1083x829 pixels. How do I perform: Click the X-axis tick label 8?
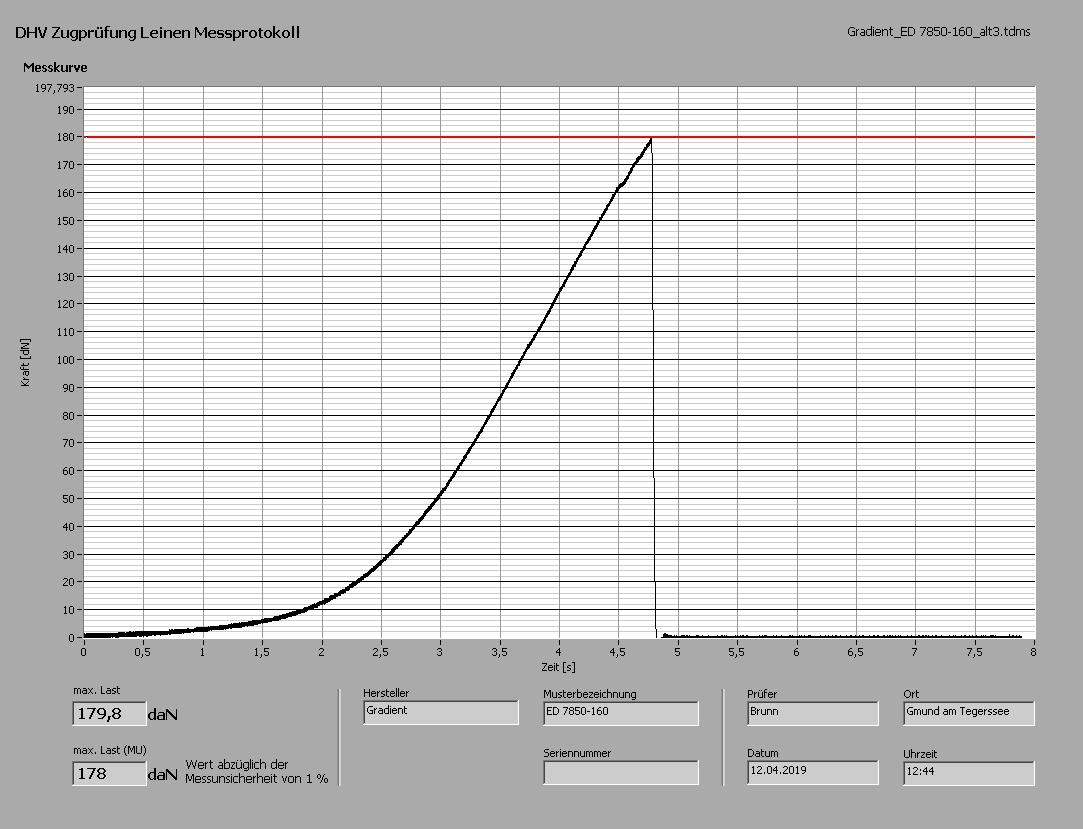(x=1033, y=652)
